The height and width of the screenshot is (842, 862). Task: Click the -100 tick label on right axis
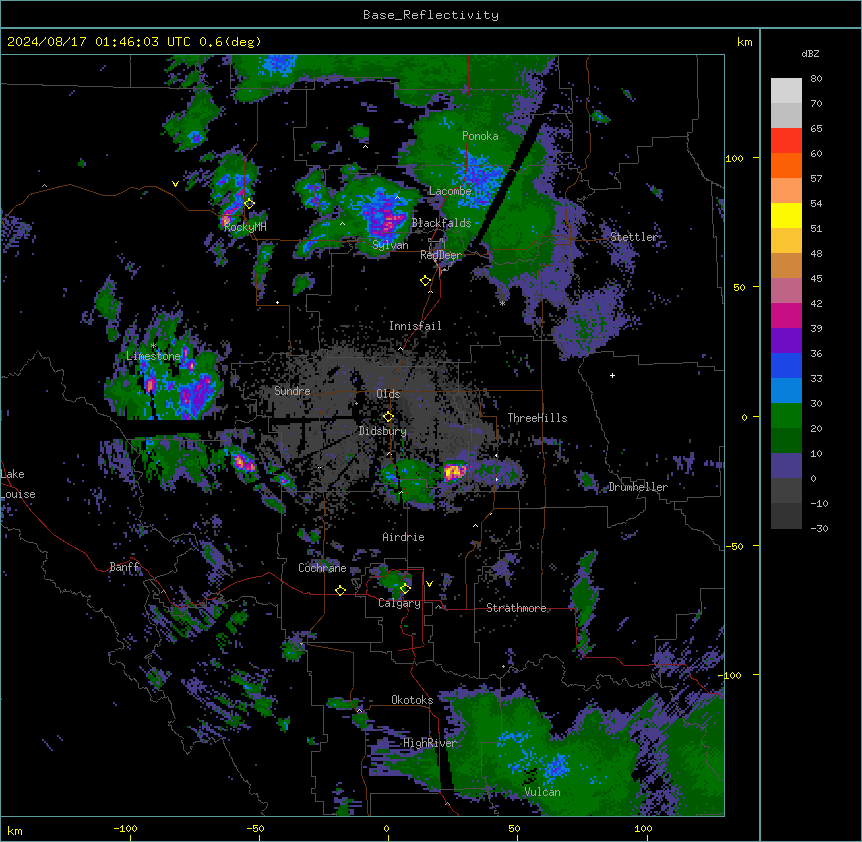point(730,675)
